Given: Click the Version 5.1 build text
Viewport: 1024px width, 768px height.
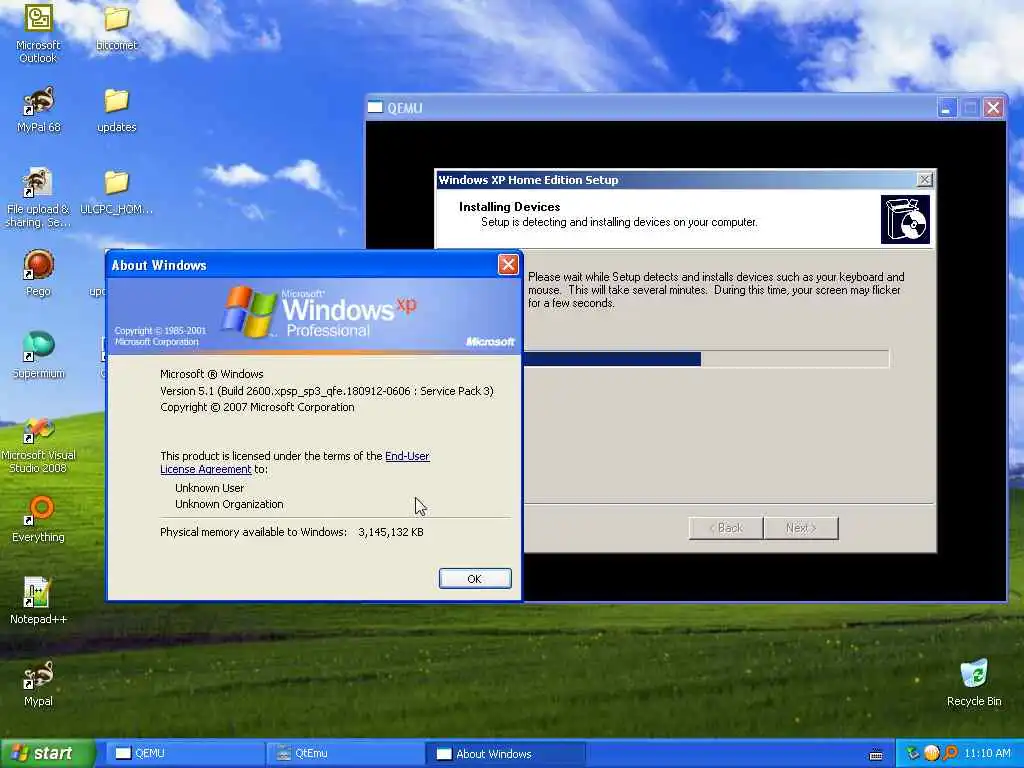Looking at the screenshot, I should coord(327,391).
